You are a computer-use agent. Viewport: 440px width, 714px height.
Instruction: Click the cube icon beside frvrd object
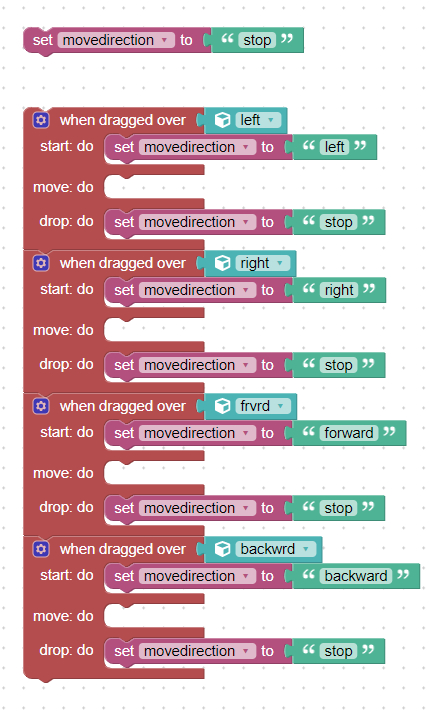[x=223, y=407]
